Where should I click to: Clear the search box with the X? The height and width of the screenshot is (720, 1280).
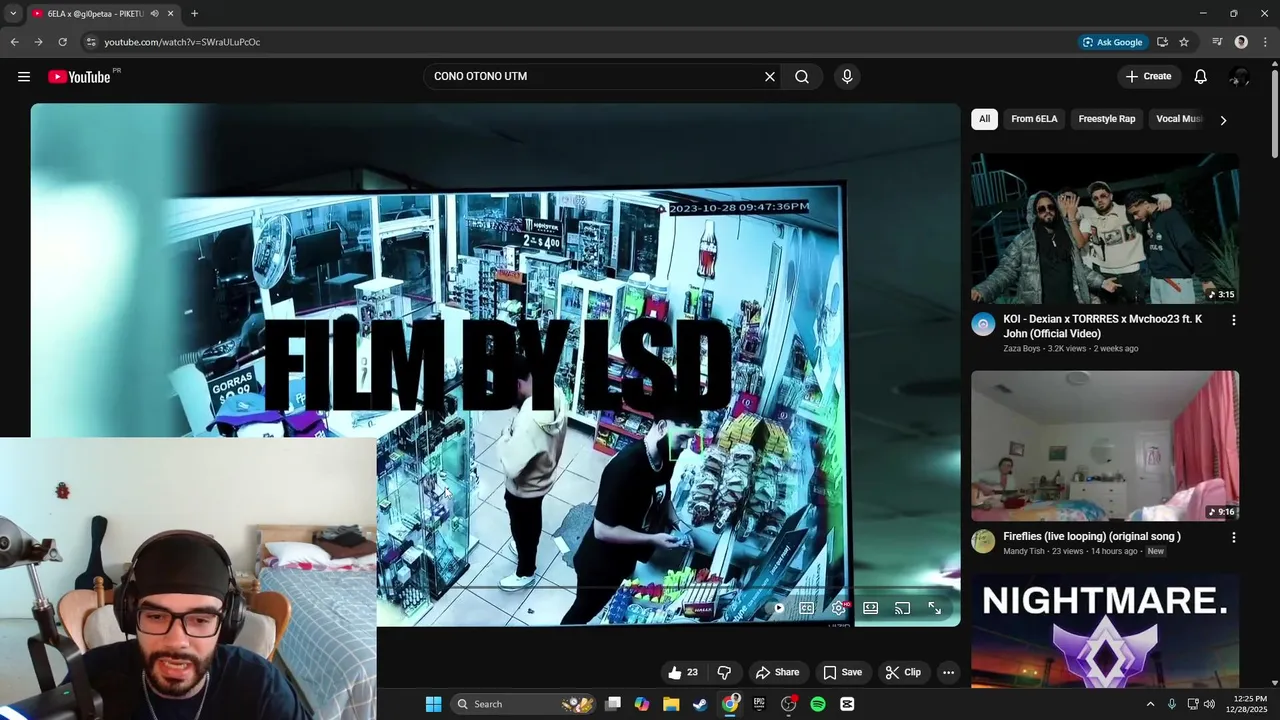[770, 77]
